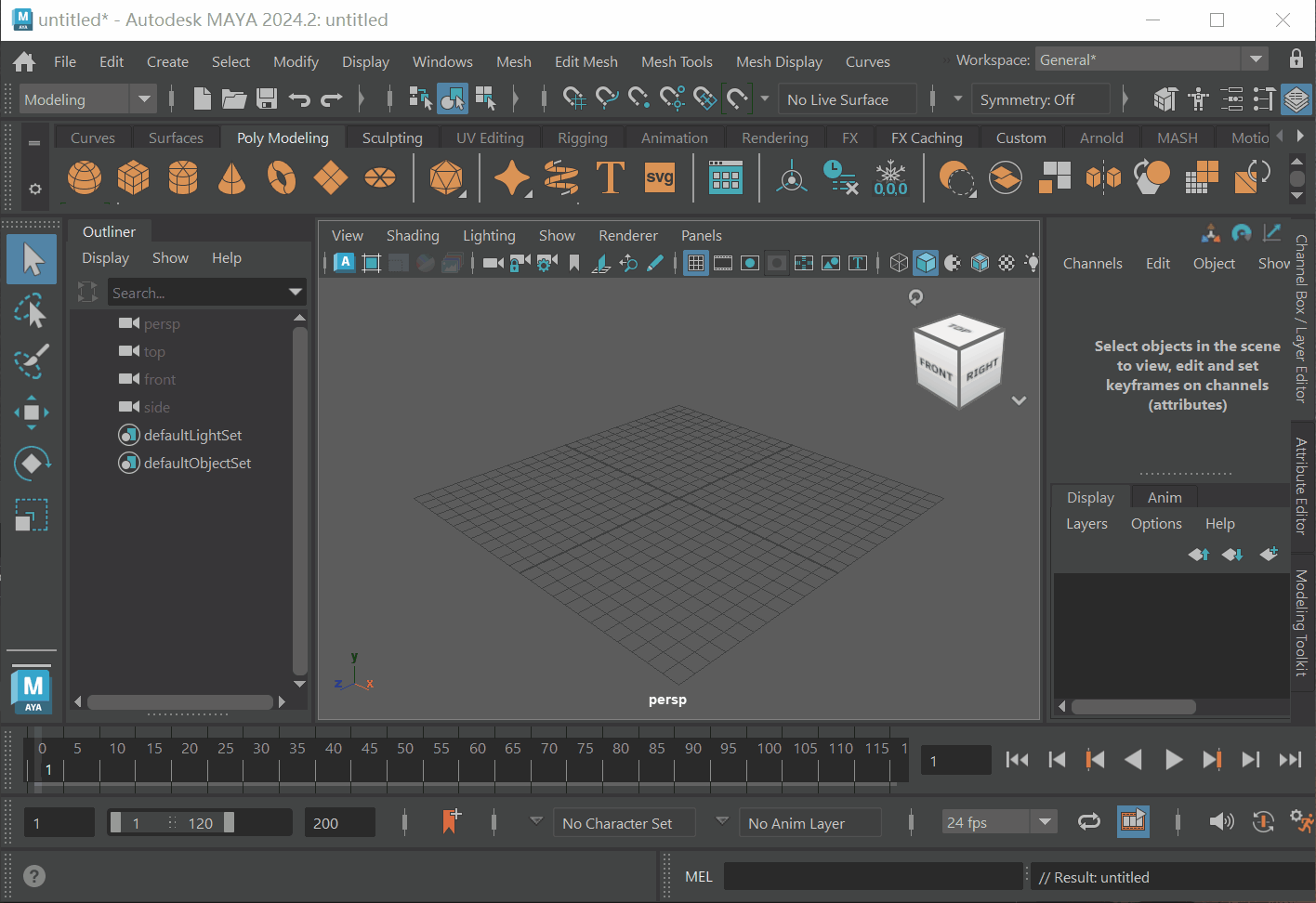Image resolution: width=1316 pixels, height=903 pixels.
Task: Toggle wireframe display in viewport
Action: coord(899,263)
